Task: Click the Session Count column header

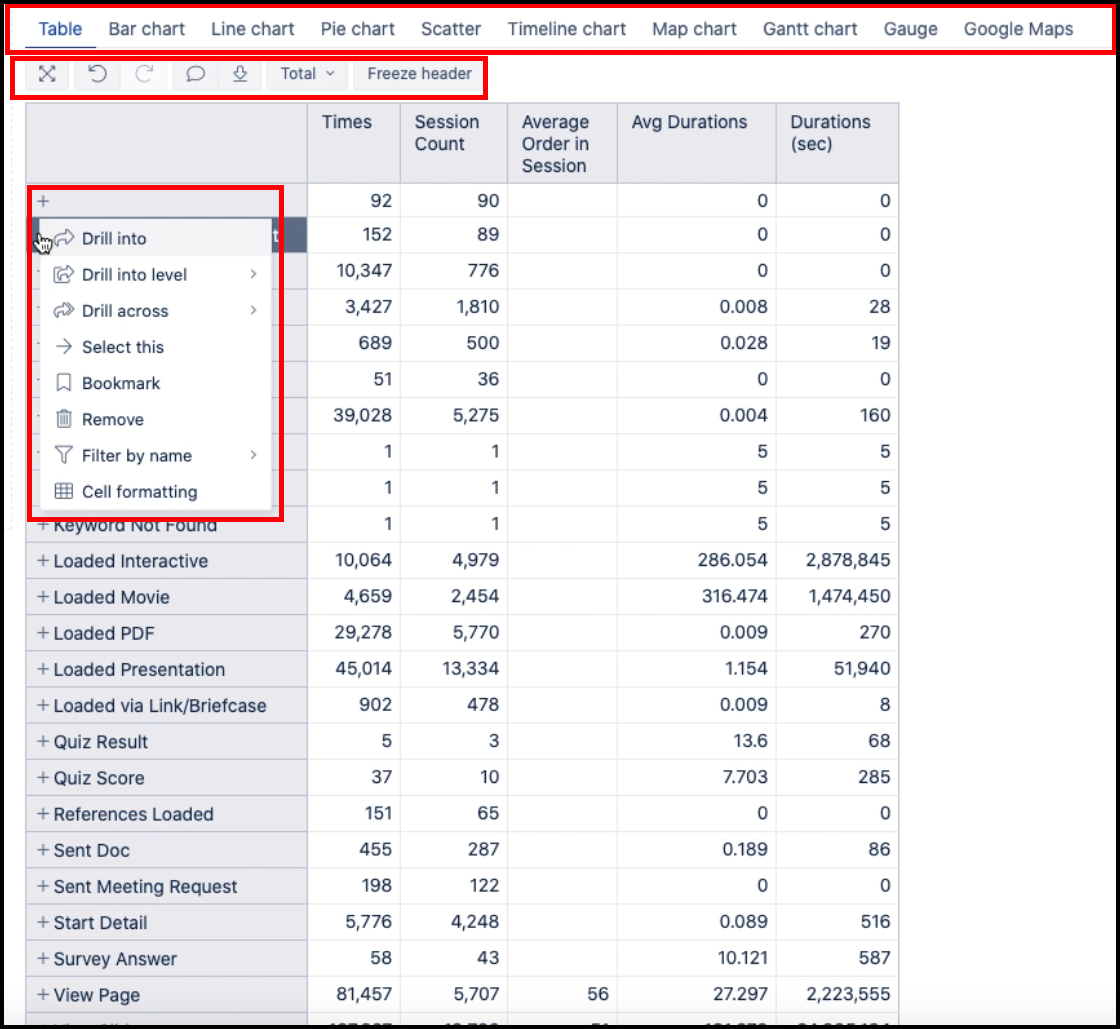Action: (447, 133)
